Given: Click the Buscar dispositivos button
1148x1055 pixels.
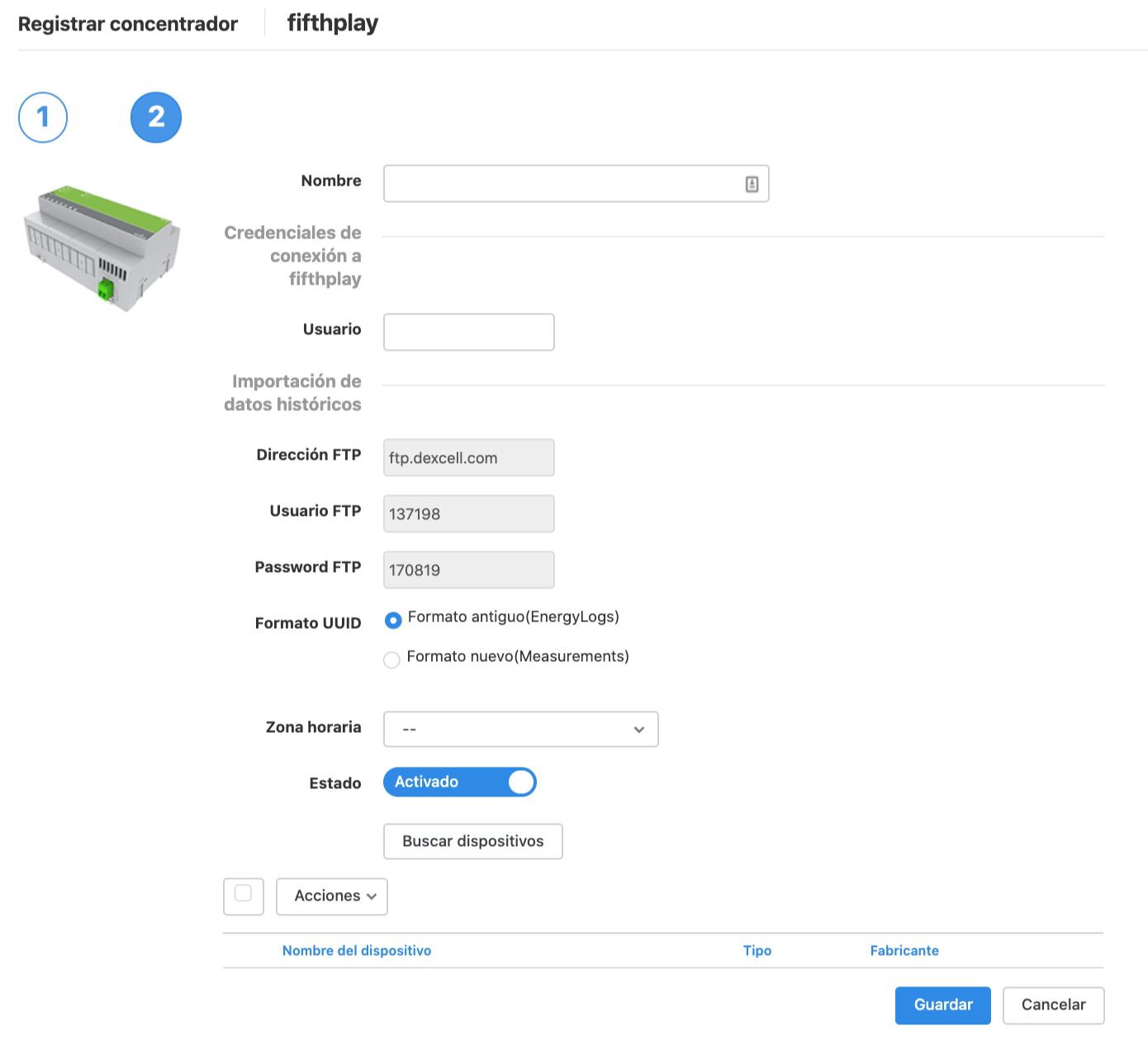Looking at the screenshot, I should [473, 841].
